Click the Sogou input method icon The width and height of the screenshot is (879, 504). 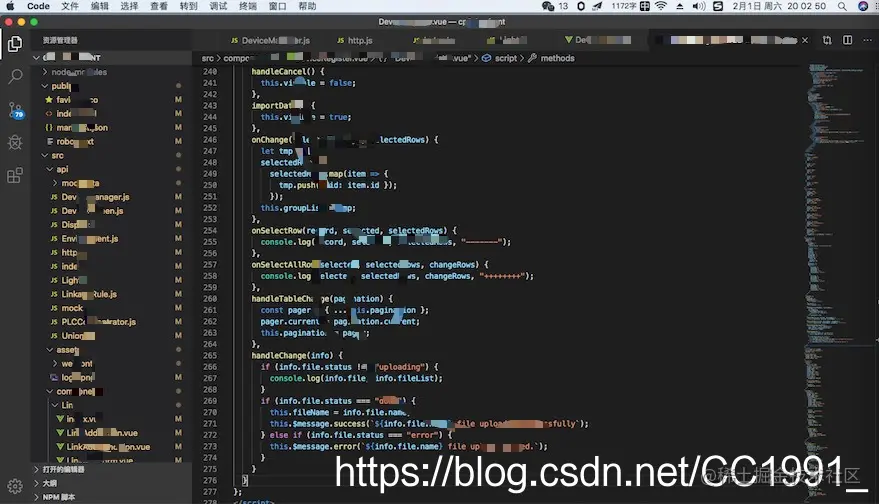[718, 6]
